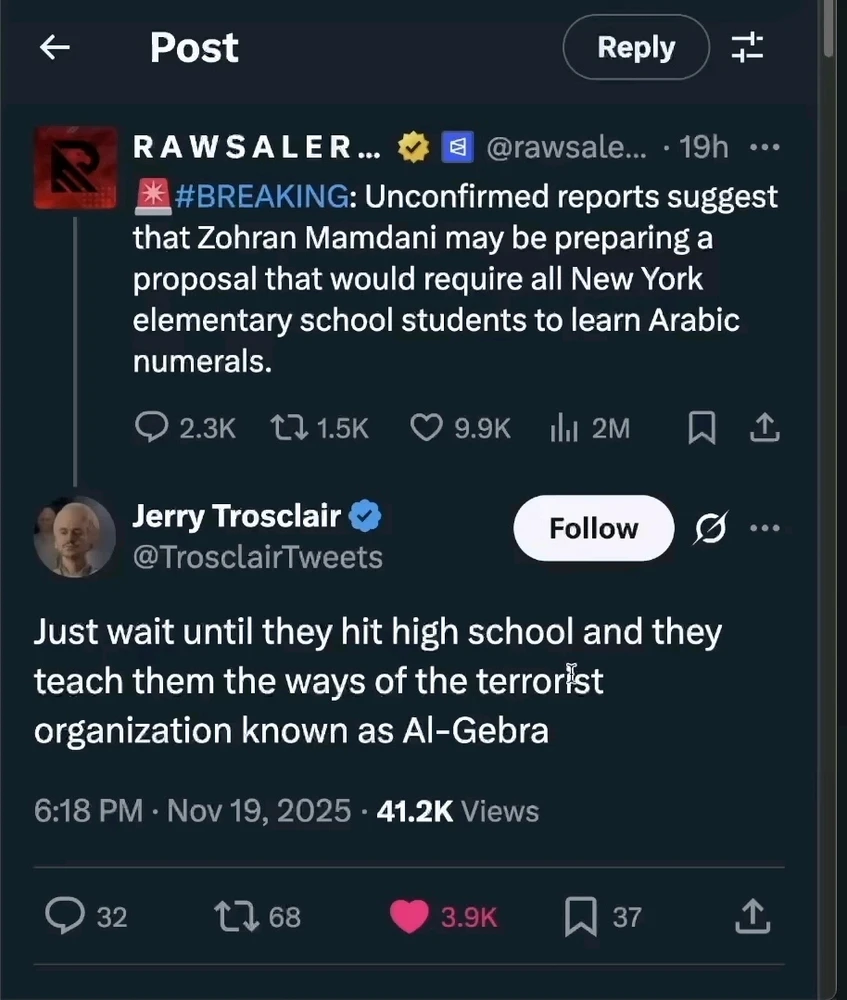This screenshot has height=1000, width=847.
Task: Open Jerry Trosclair's profile picture
Action: 75,536
